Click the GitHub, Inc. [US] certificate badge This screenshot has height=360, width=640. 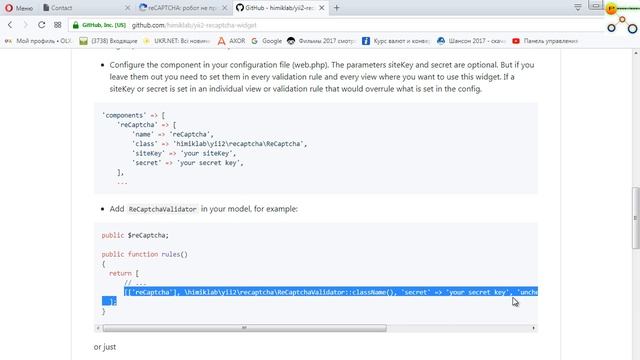[104, 25]
